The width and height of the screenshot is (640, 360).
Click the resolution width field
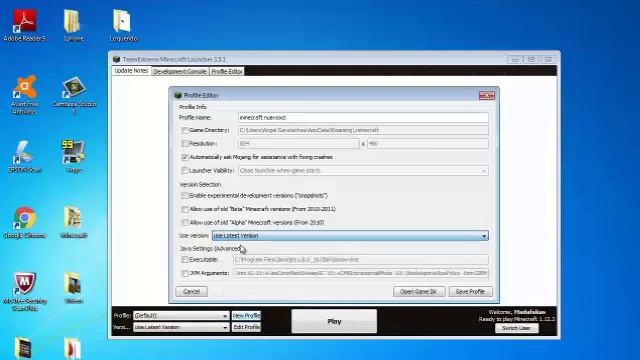coord(299,144)
